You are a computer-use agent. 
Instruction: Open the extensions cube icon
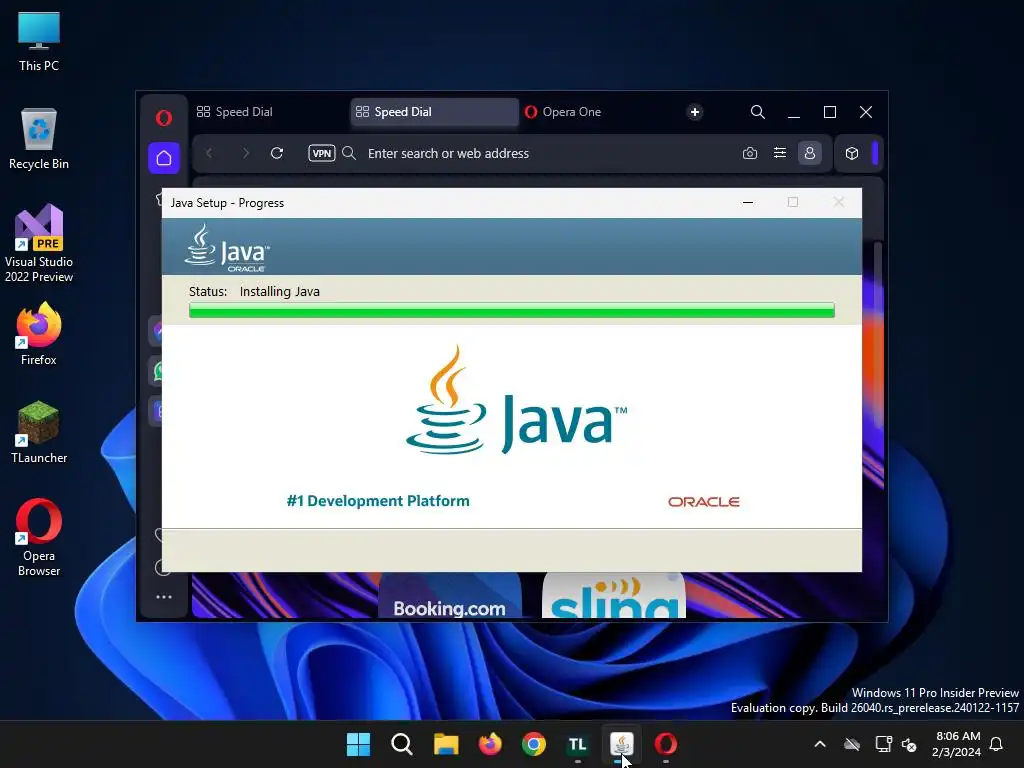[x=852, y=153]
